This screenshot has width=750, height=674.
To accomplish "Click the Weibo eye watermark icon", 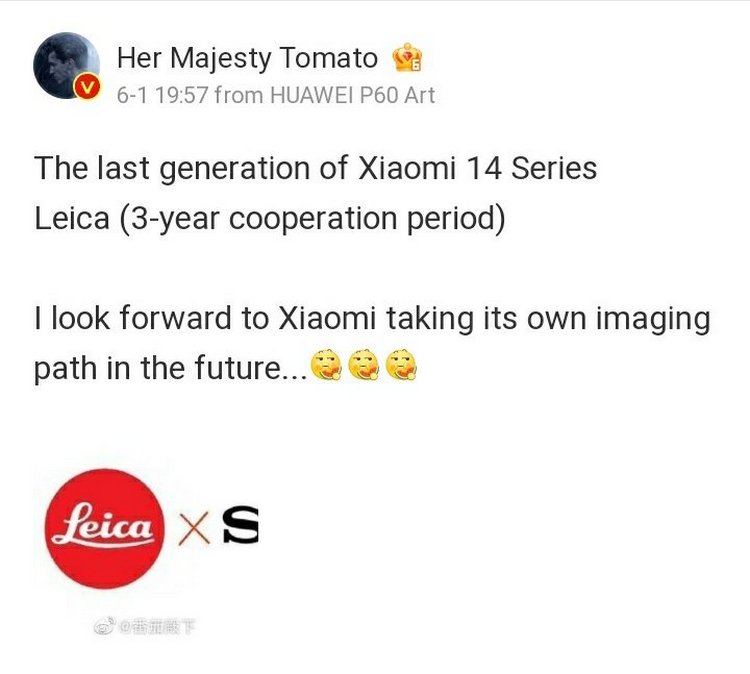I will (x=106, y=626).
